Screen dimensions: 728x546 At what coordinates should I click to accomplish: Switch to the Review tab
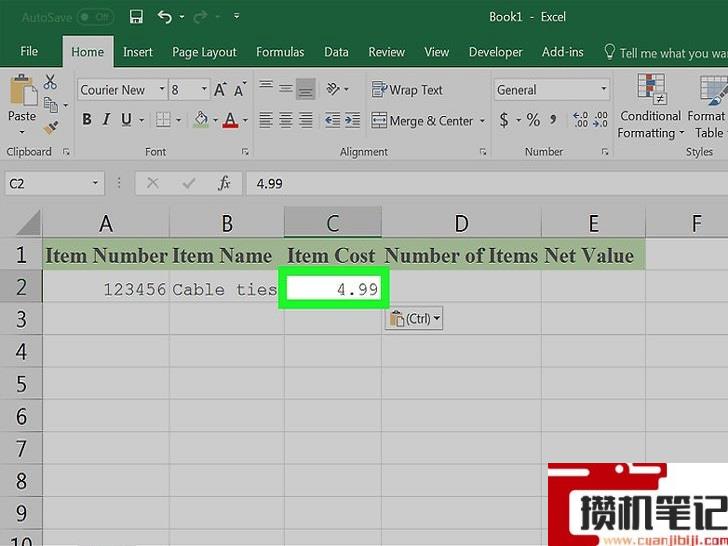(x=386, y=52)
